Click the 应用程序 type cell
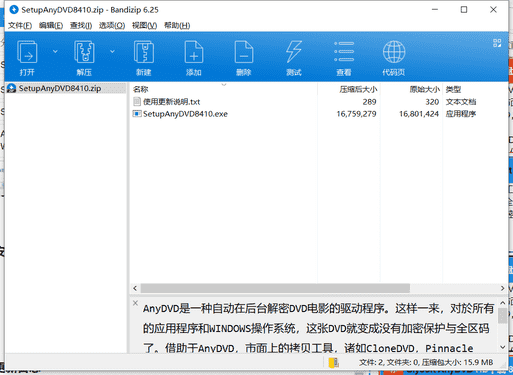The image size is (513, 375). click(461, 114)
